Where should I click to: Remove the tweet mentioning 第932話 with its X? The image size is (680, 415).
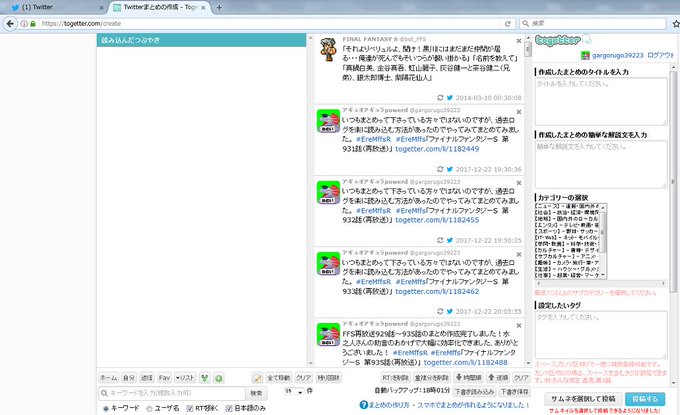(519, 183)
